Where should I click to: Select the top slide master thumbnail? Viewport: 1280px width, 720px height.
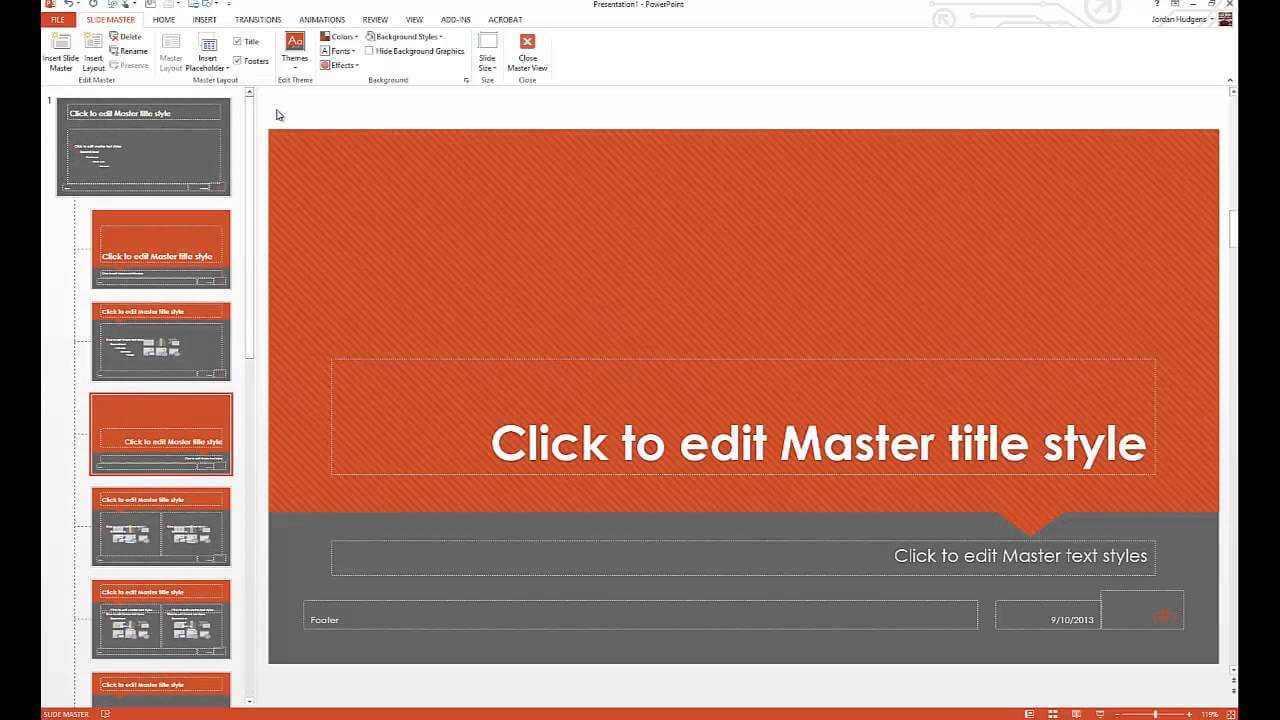144,147
